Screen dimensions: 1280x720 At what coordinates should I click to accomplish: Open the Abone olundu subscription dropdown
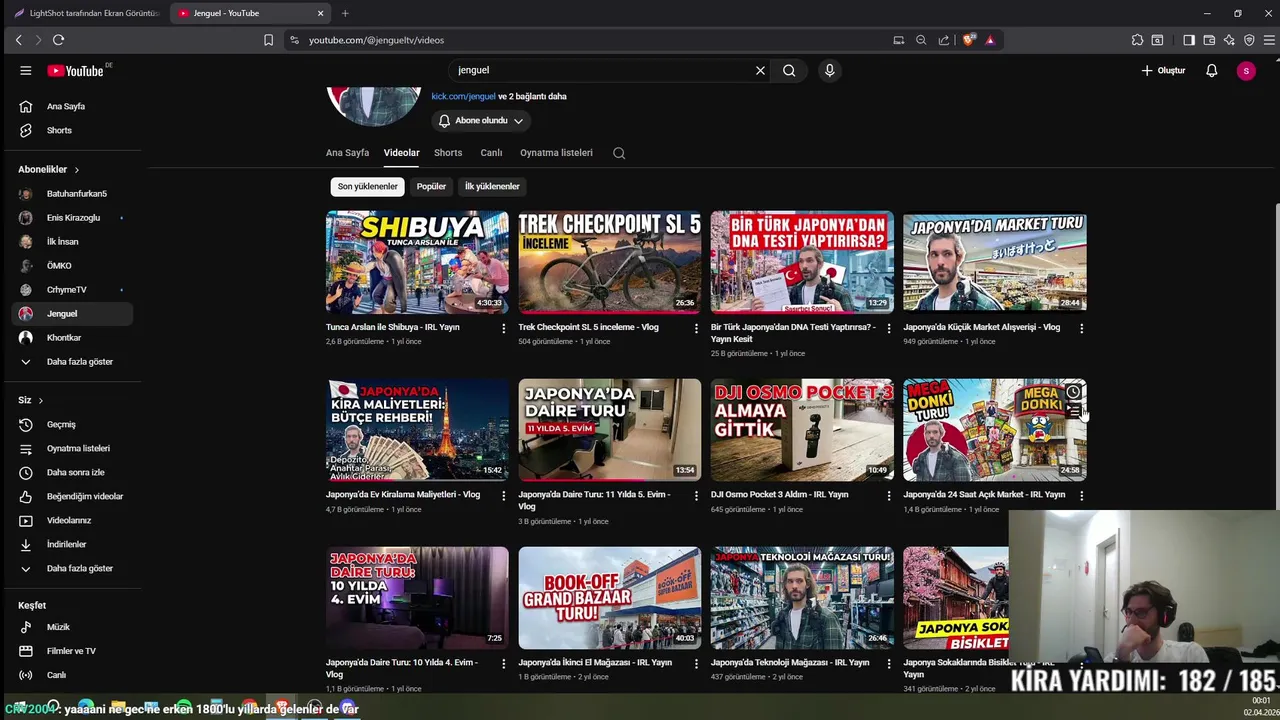pyautogui.click(x=481, y=120)
